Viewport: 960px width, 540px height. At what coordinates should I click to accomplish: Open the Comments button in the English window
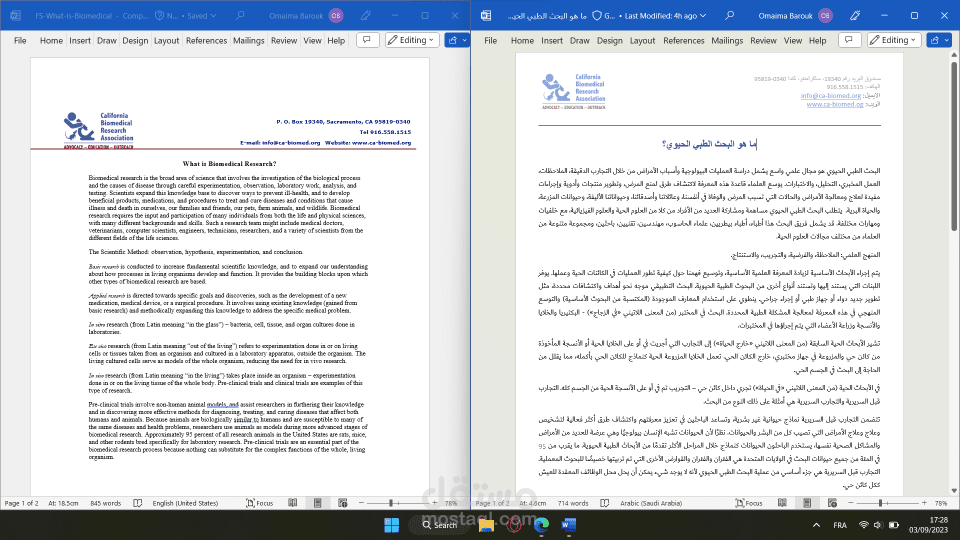367,40
